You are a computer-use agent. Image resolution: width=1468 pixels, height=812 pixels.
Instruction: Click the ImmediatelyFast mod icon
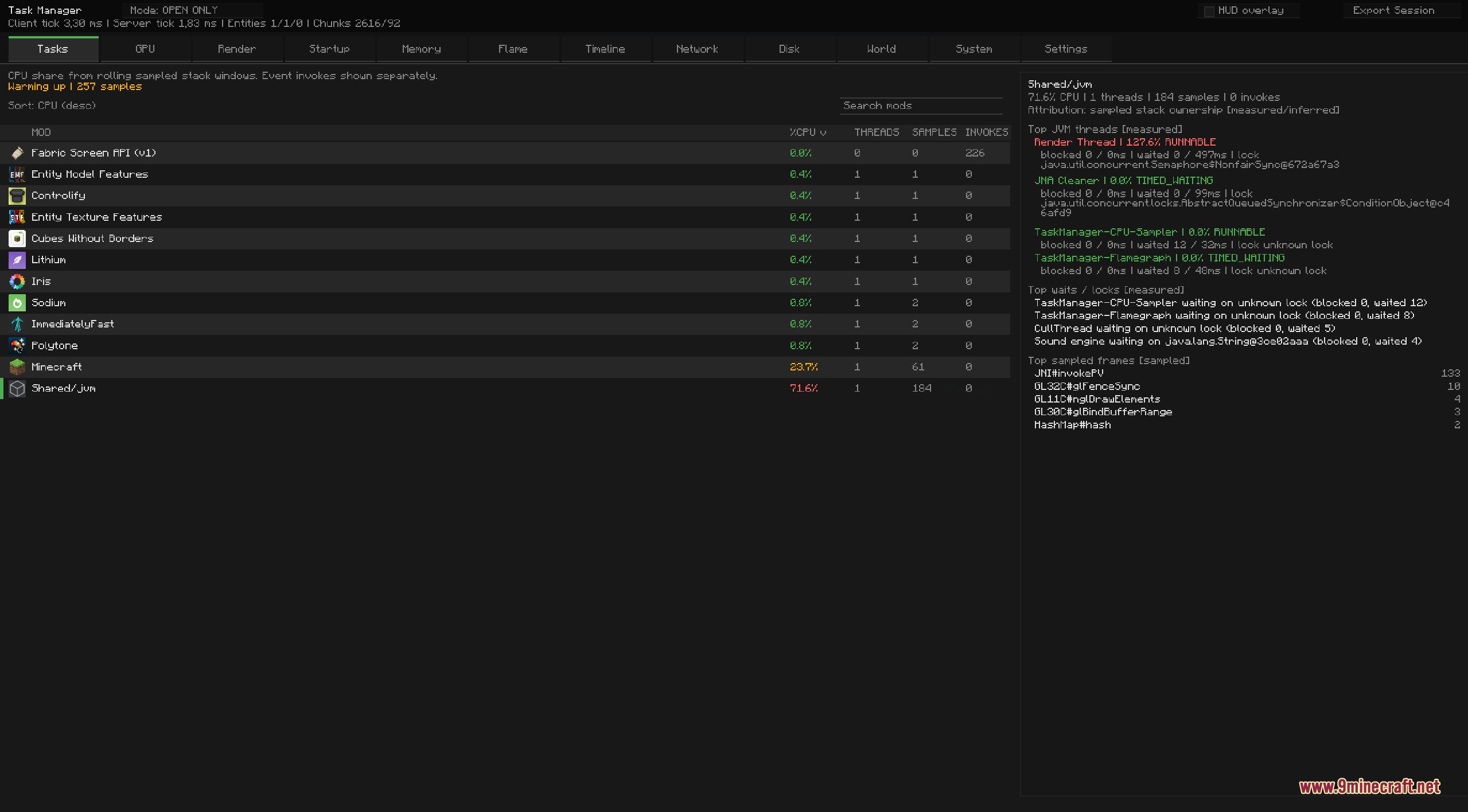pos(17,324)
